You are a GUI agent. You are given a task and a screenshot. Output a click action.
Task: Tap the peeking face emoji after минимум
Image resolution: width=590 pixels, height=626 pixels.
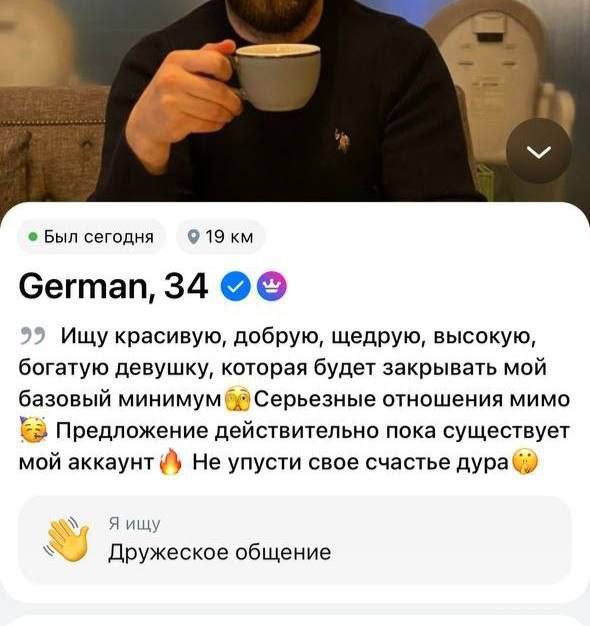(x=238, y=399)
